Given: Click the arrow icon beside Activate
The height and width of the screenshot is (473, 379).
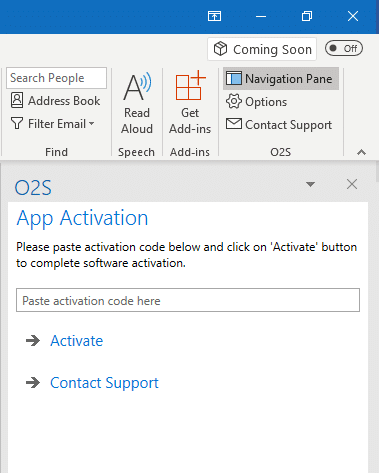Looking at the screenshot, I should [x=33, y=341].
